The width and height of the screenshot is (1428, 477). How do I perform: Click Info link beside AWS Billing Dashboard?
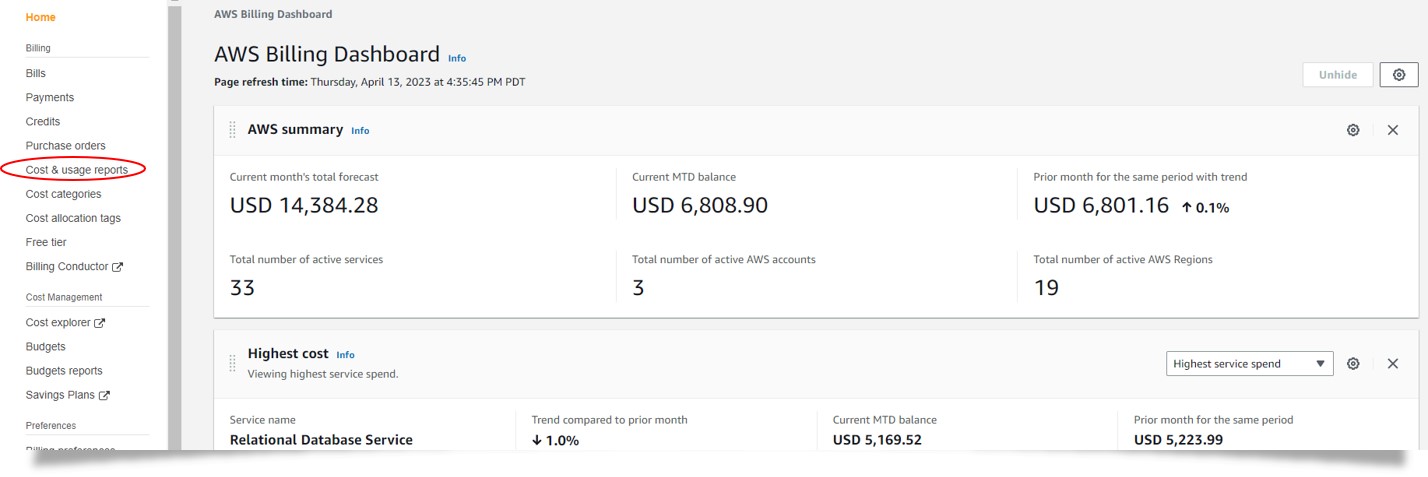point(457,58)
